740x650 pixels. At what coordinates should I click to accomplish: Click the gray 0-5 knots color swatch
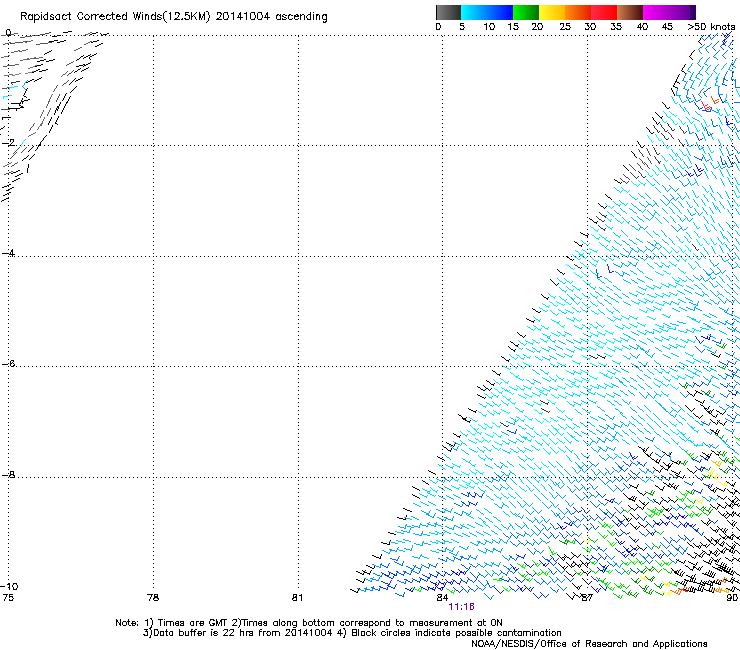448,12
